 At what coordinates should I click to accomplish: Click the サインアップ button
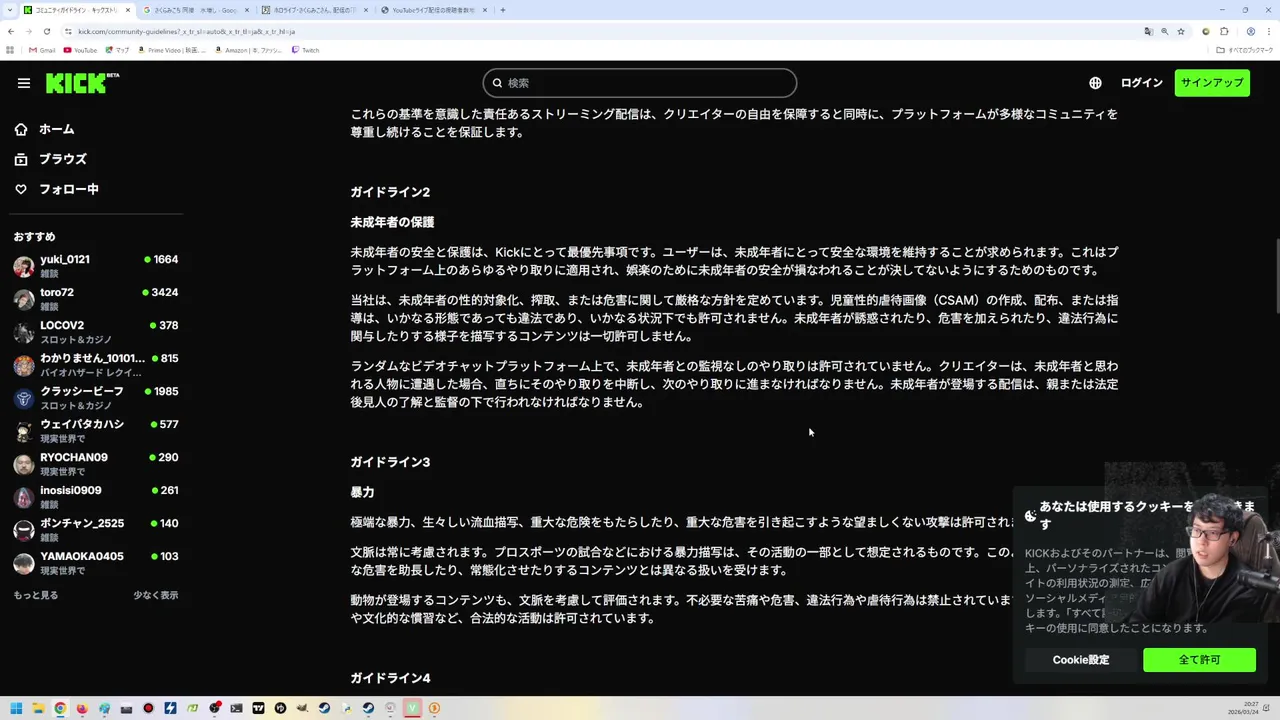pos(1212,83)
